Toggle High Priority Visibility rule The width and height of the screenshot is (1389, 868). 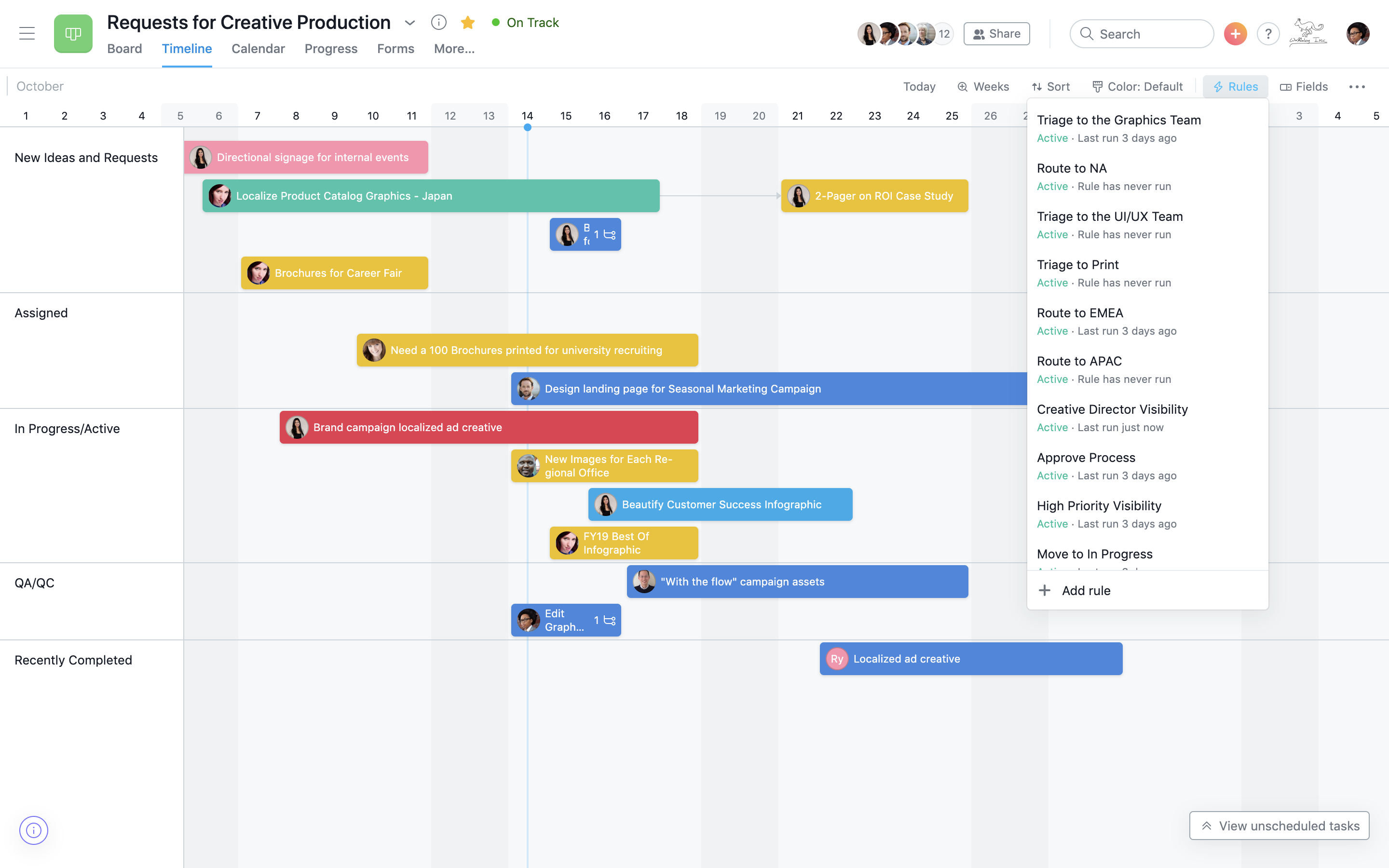(x=1099, y=505)
